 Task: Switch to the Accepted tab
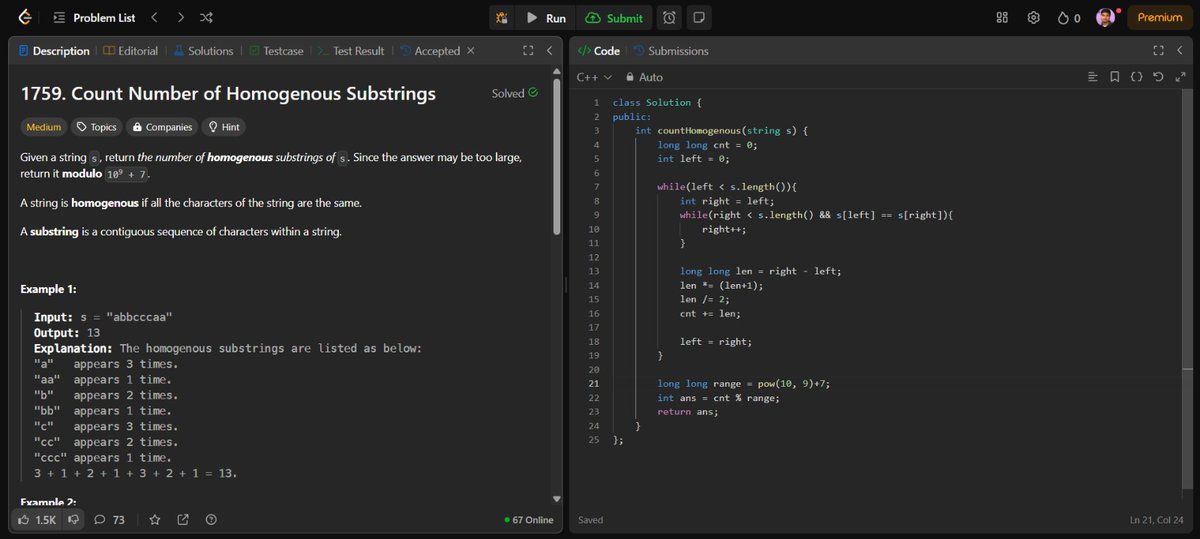430,51
